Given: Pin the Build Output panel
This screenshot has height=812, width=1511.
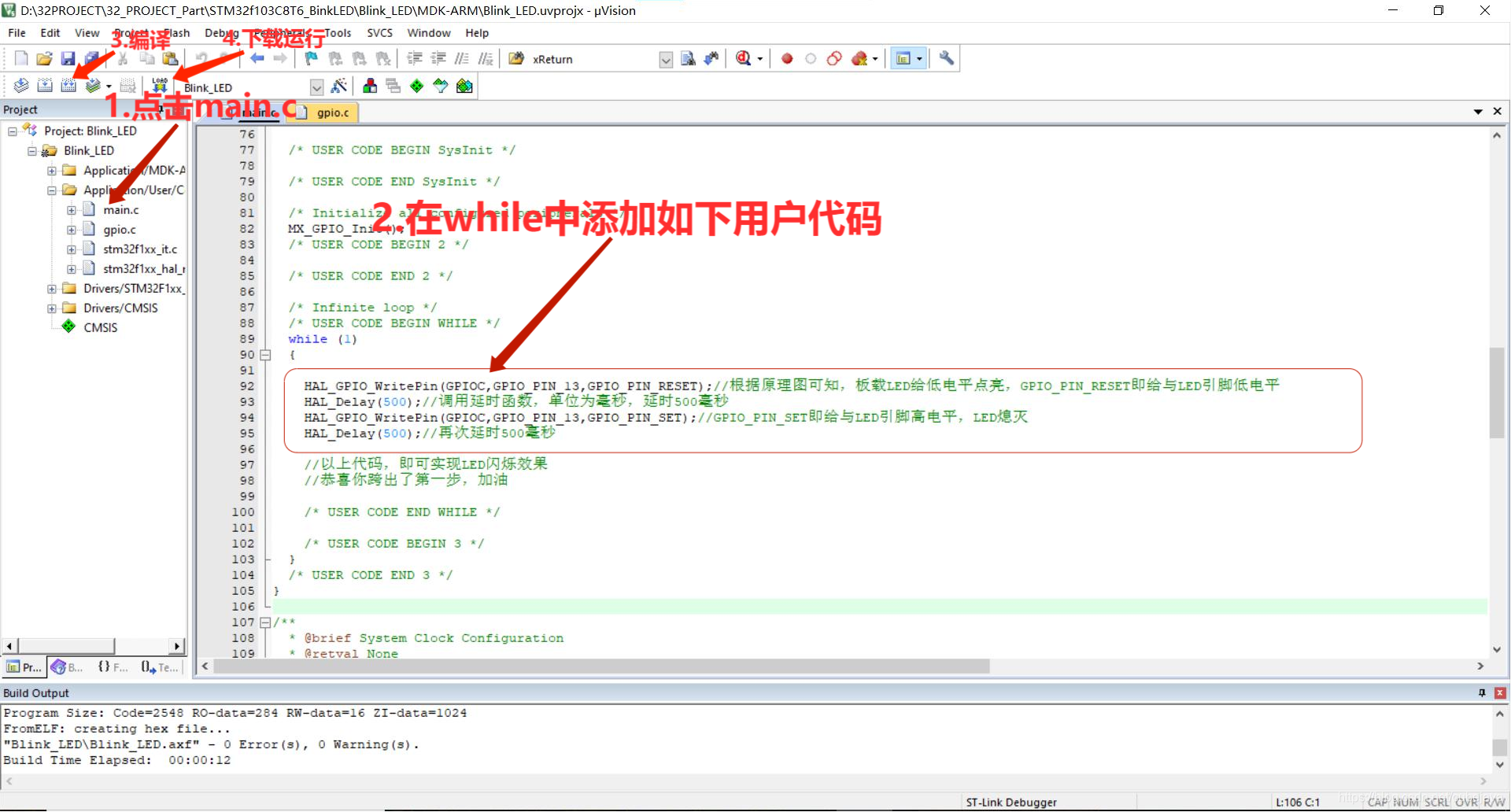Looking at the screenshot, I should point(1482,693).
